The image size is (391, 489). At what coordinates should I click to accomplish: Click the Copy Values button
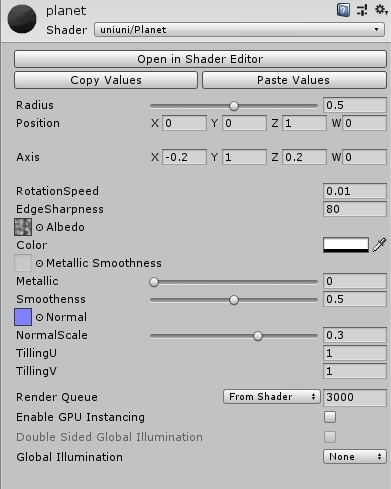pyautogui.click(x=106, y=80)
